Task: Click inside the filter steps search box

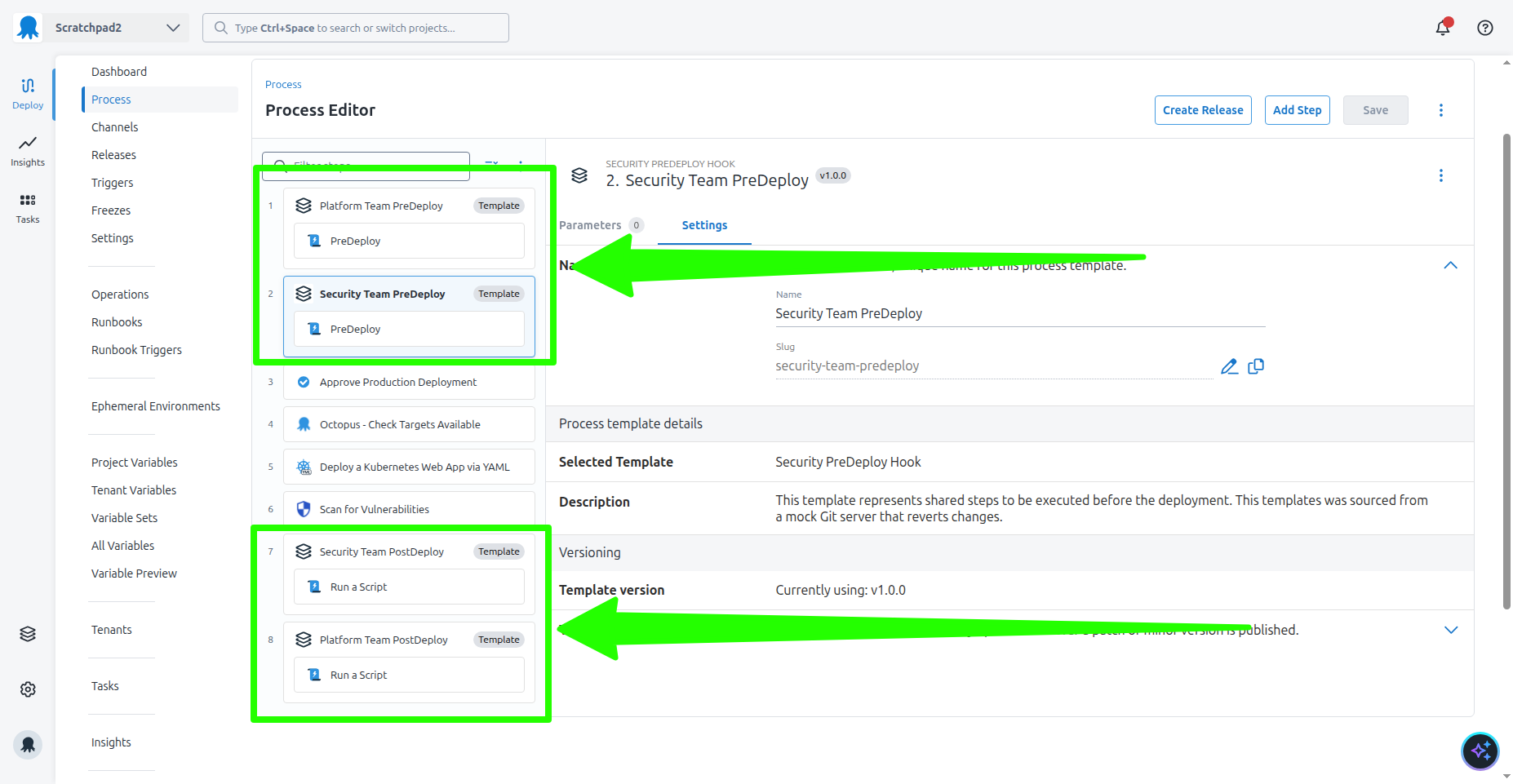Action: coord(367,166)
